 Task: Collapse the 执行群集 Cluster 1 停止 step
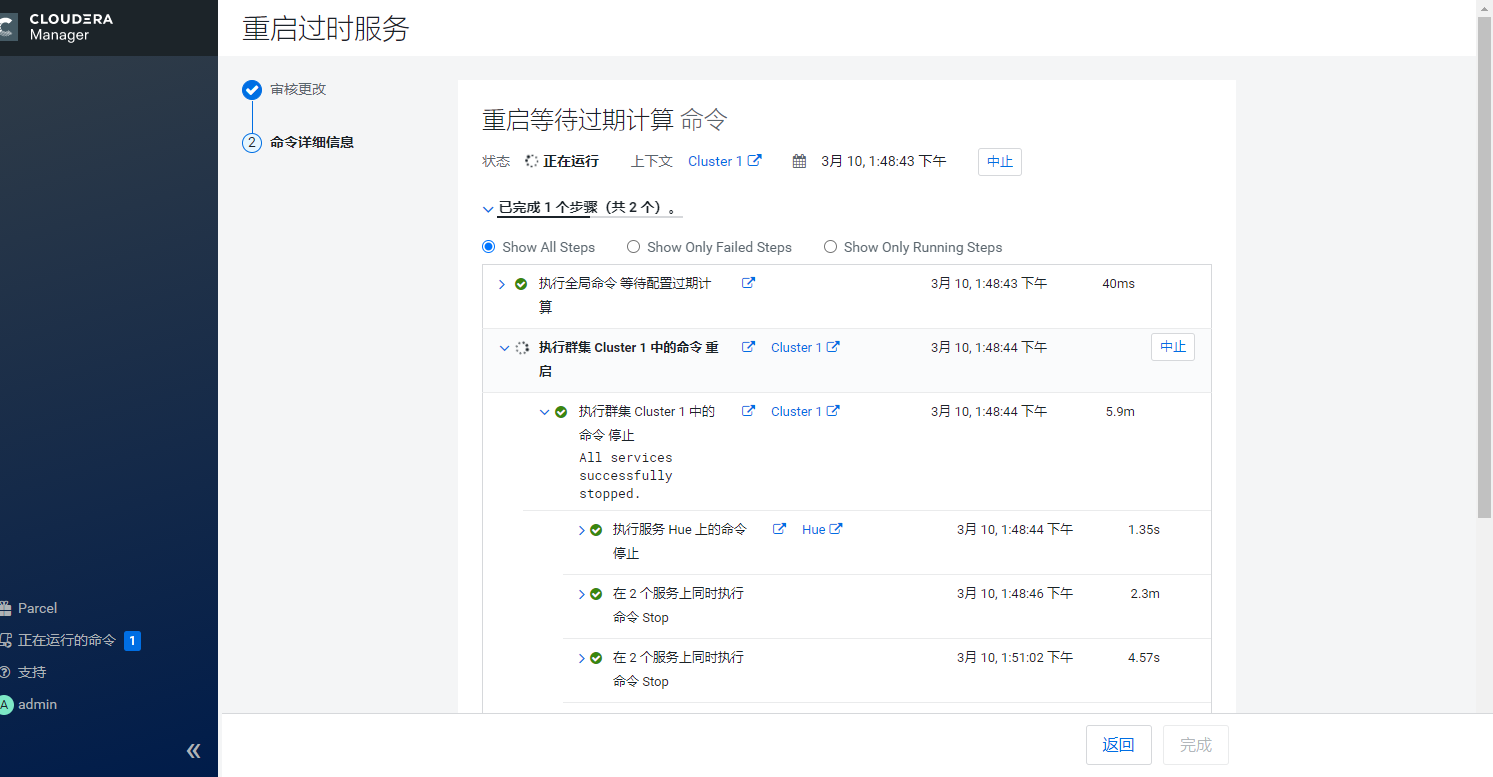click(544, 412)
